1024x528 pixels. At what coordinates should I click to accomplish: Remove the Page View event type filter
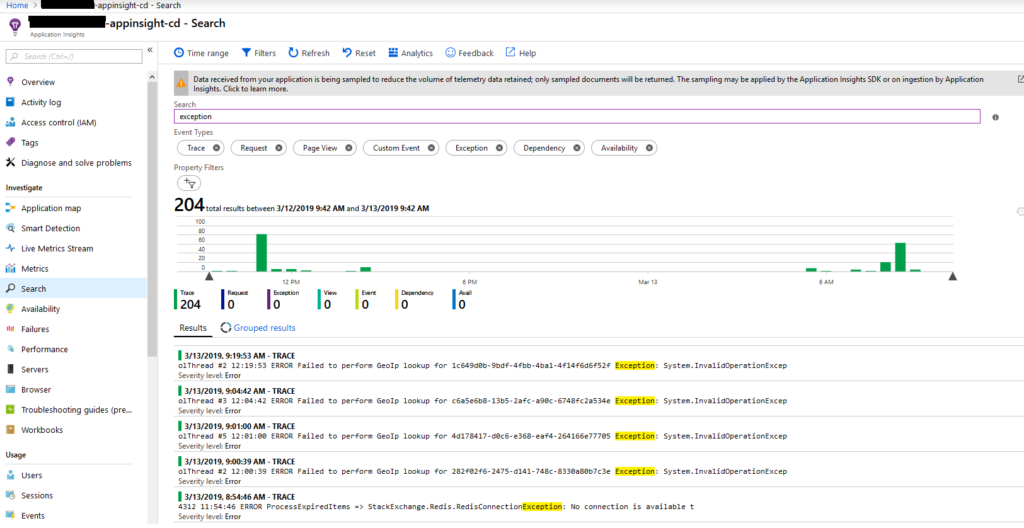tap(349, 148)
